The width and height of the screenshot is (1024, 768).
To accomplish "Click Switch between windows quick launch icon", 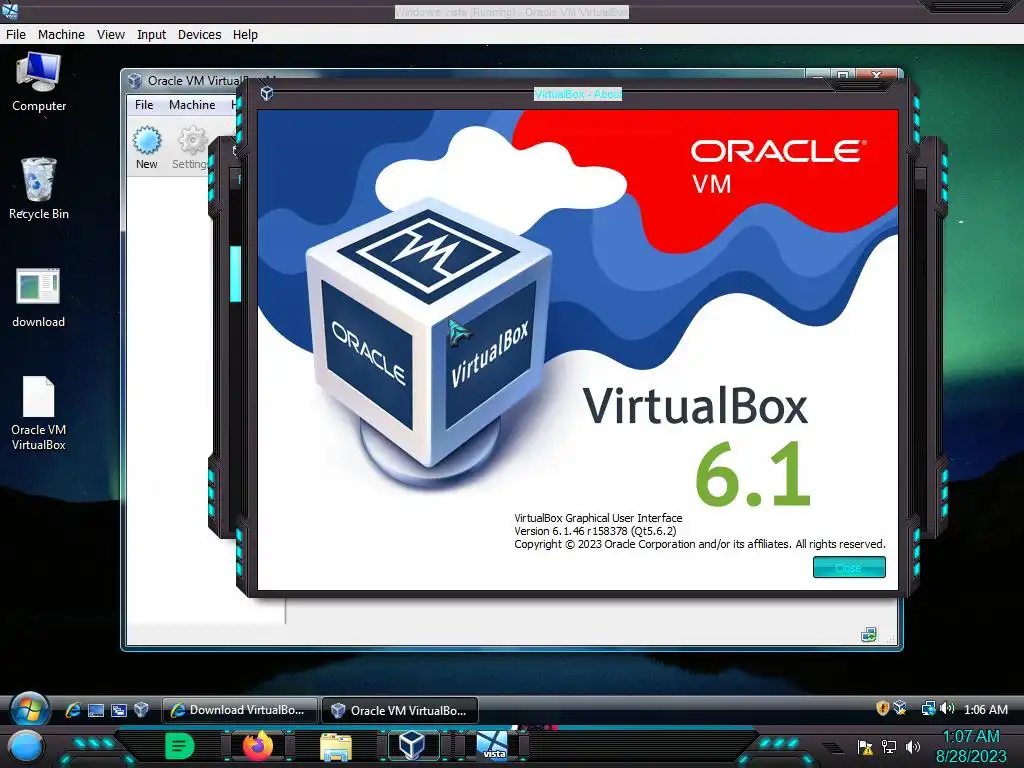I will [x=119, y=710].
